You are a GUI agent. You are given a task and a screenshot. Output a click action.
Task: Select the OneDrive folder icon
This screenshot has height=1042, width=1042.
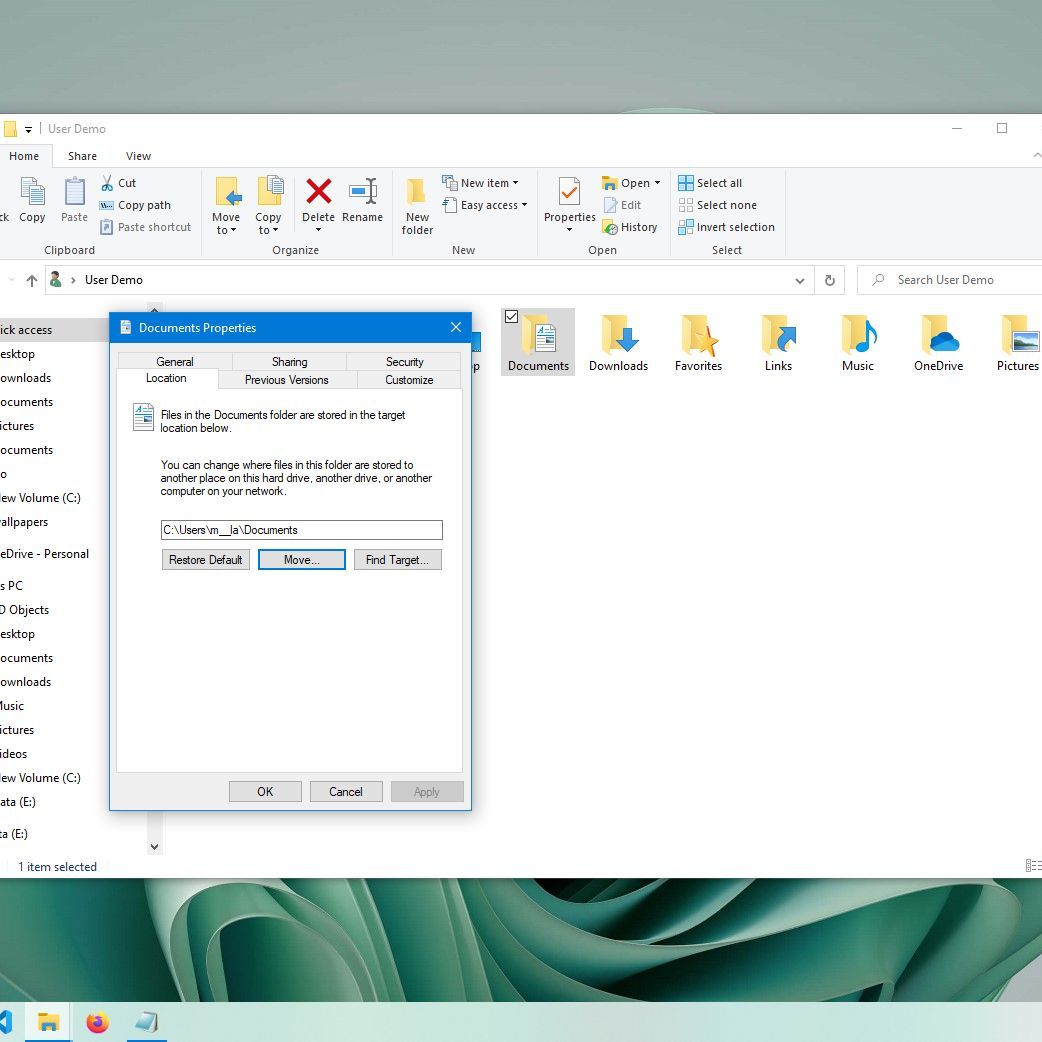938,336
